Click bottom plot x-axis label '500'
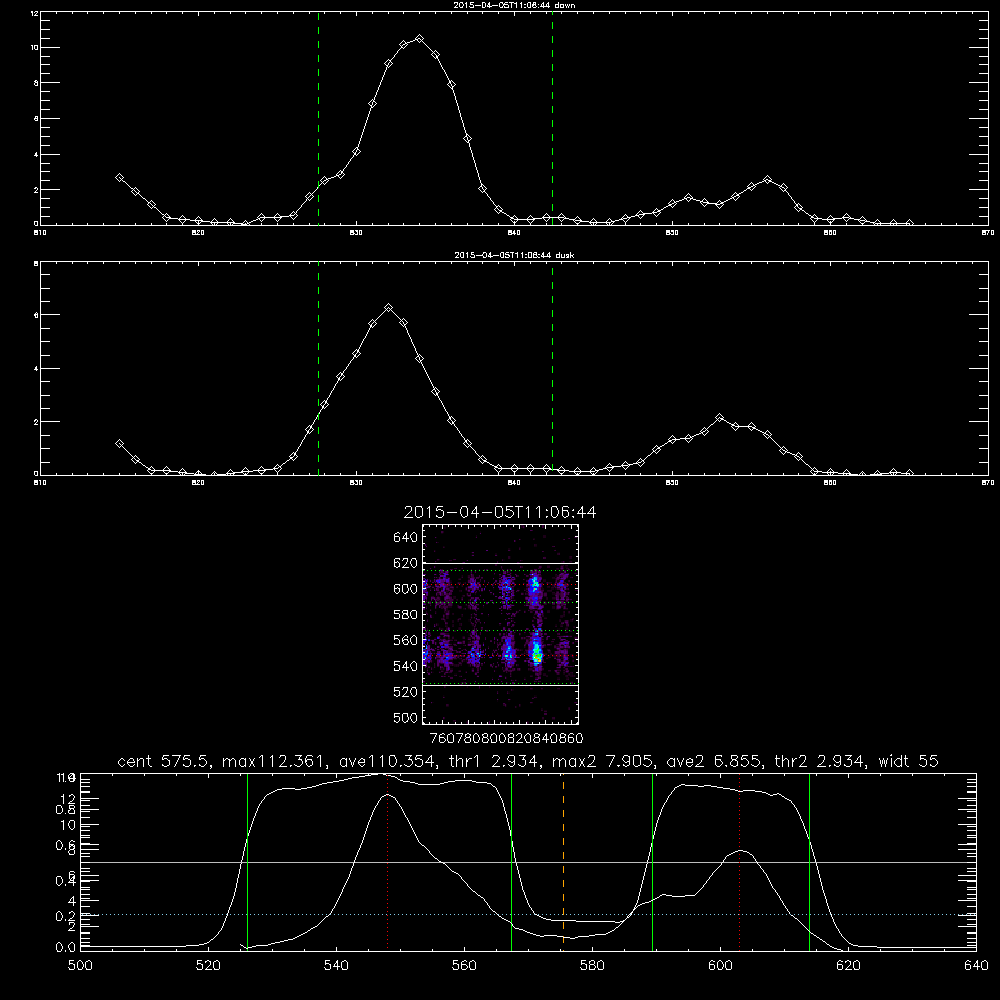 click(80, 966)
